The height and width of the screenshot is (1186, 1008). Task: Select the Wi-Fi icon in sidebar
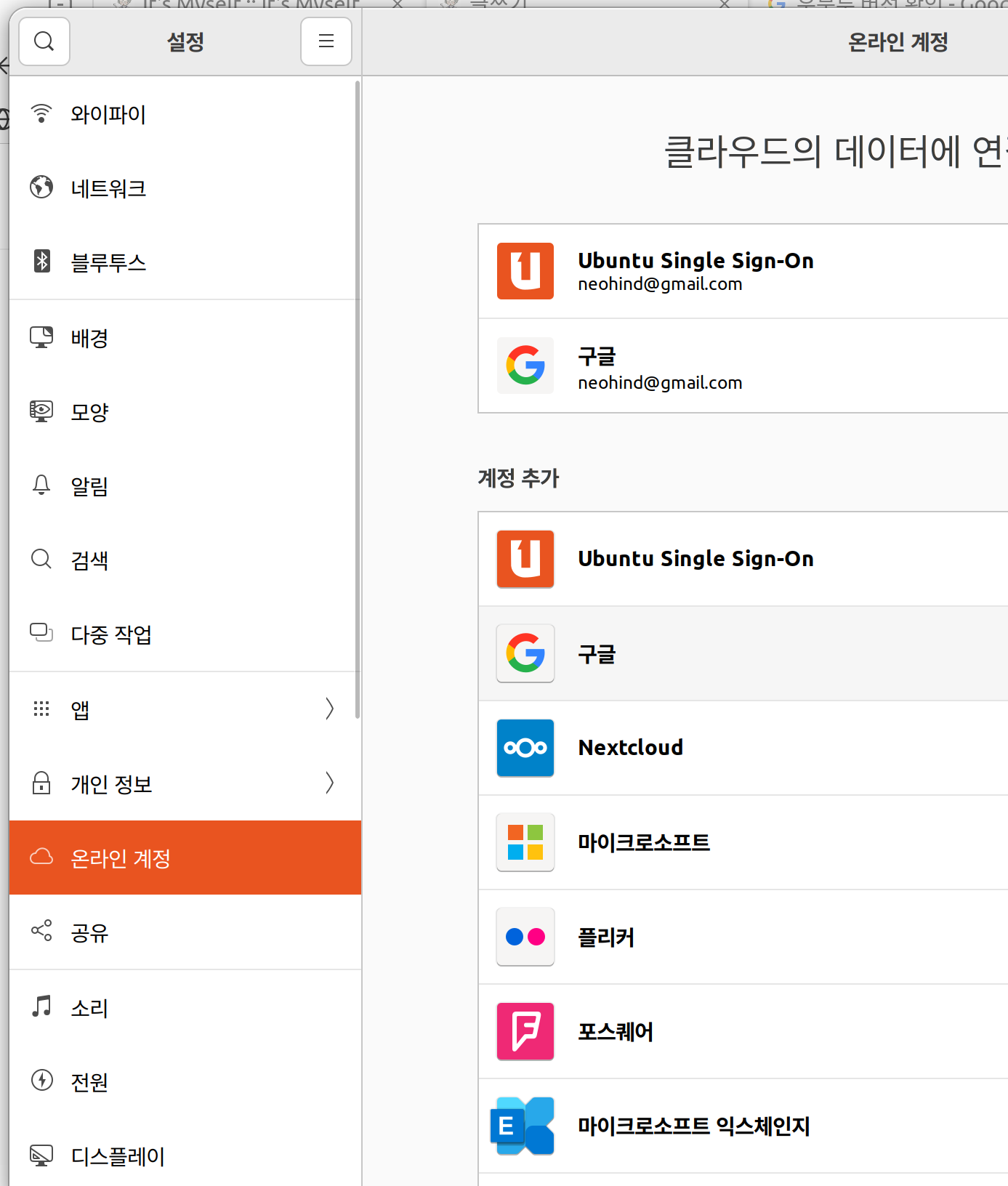[x=41, y=113]
